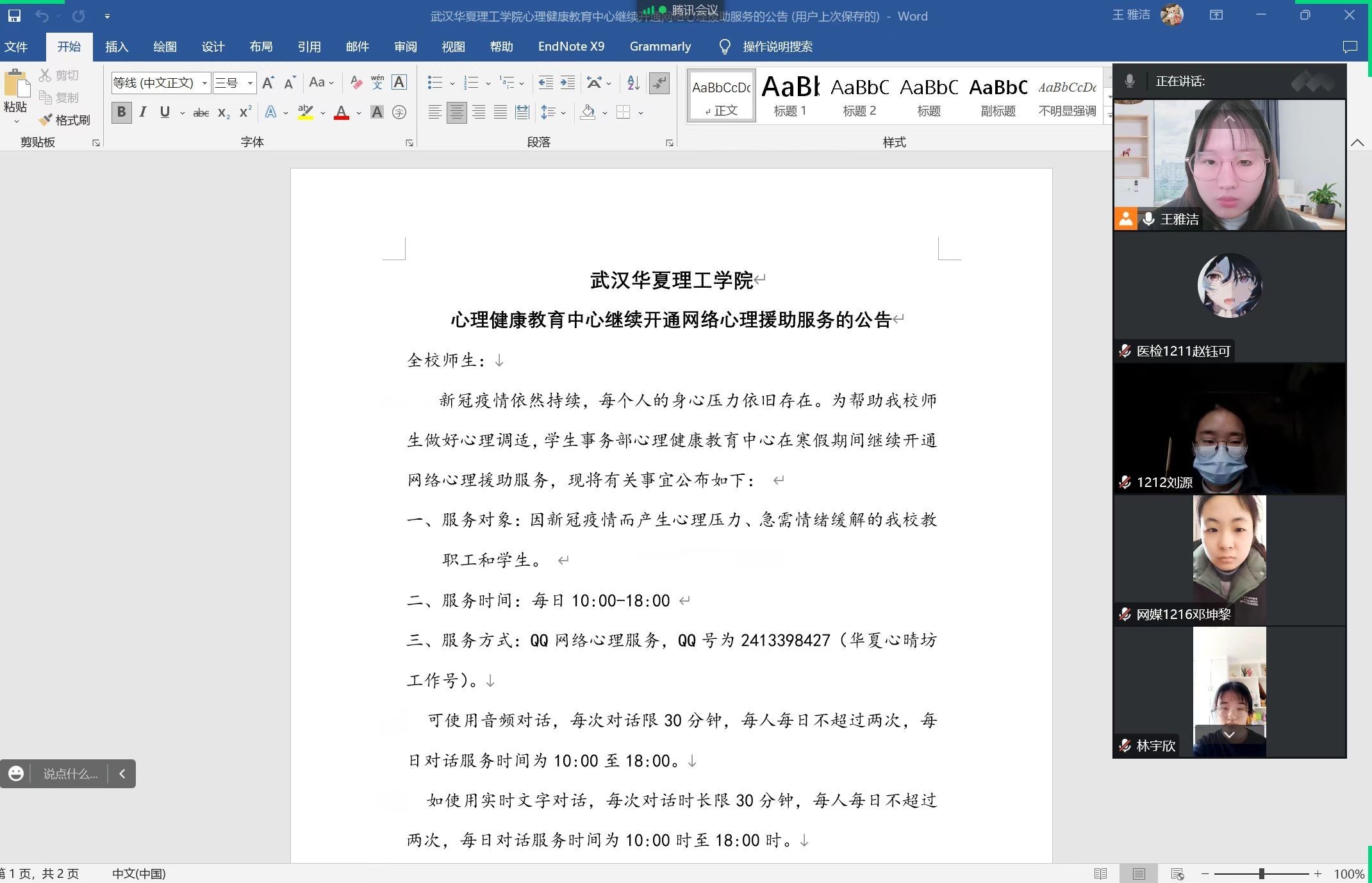1372x883 pixels.
Task: Apply distributed alignment
Action: [x=522, y=113]
